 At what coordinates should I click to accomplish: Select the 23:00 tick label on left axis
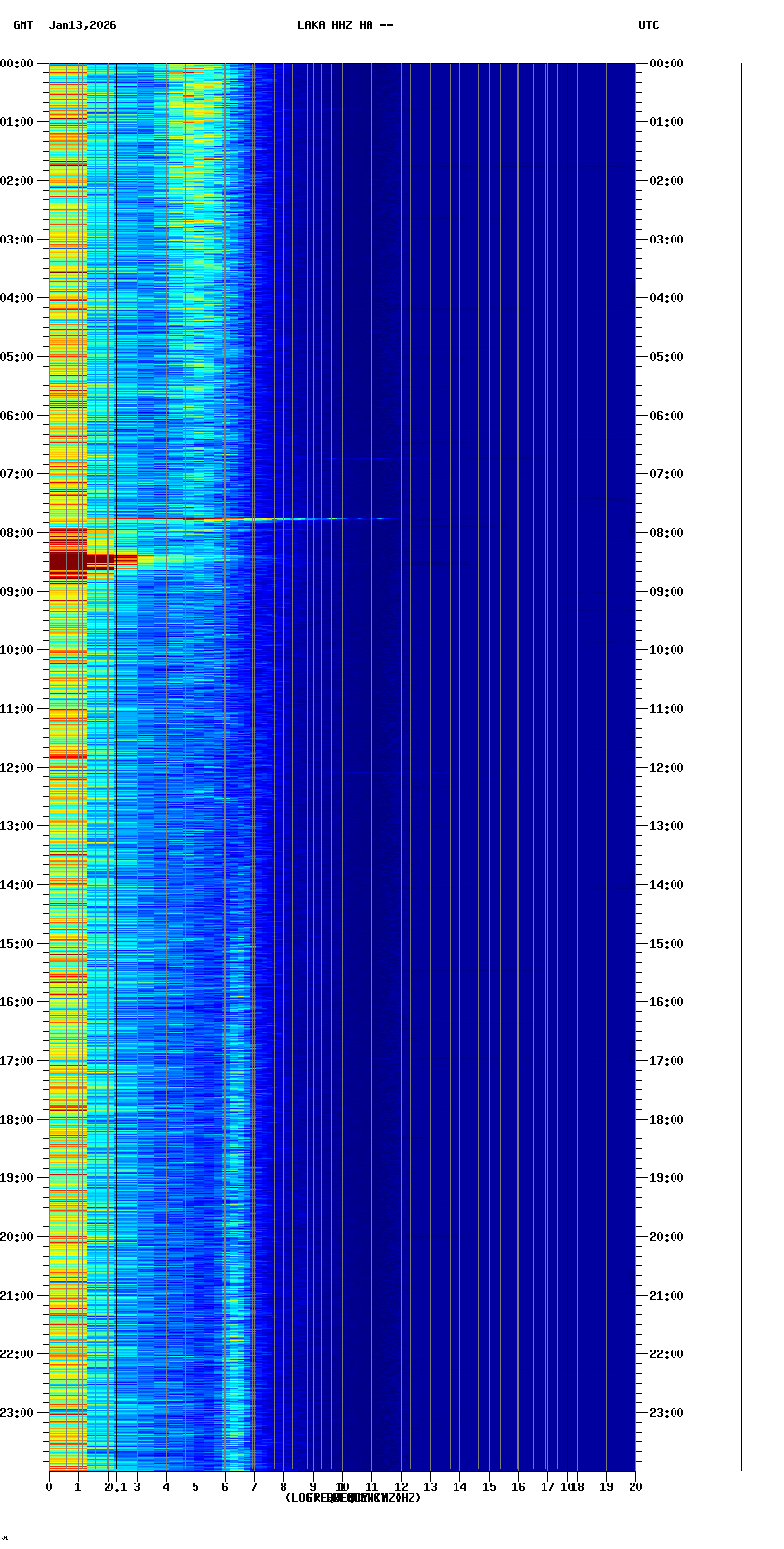tap(18, 1413)
